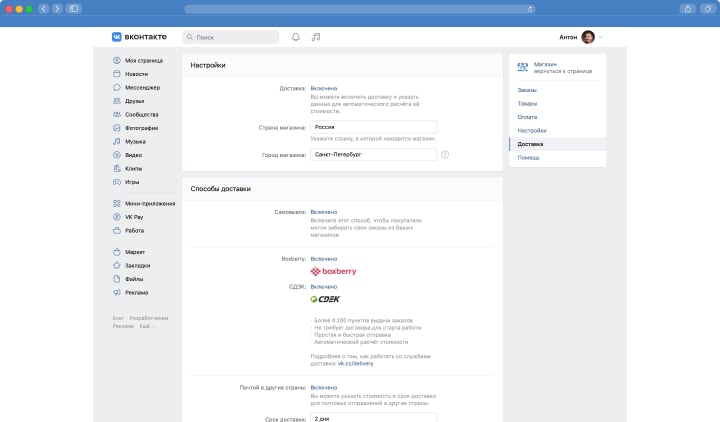Viewport: 720px width, 422px height.
Task: Expand the Антон profile menu
Action: pos(584,37)
